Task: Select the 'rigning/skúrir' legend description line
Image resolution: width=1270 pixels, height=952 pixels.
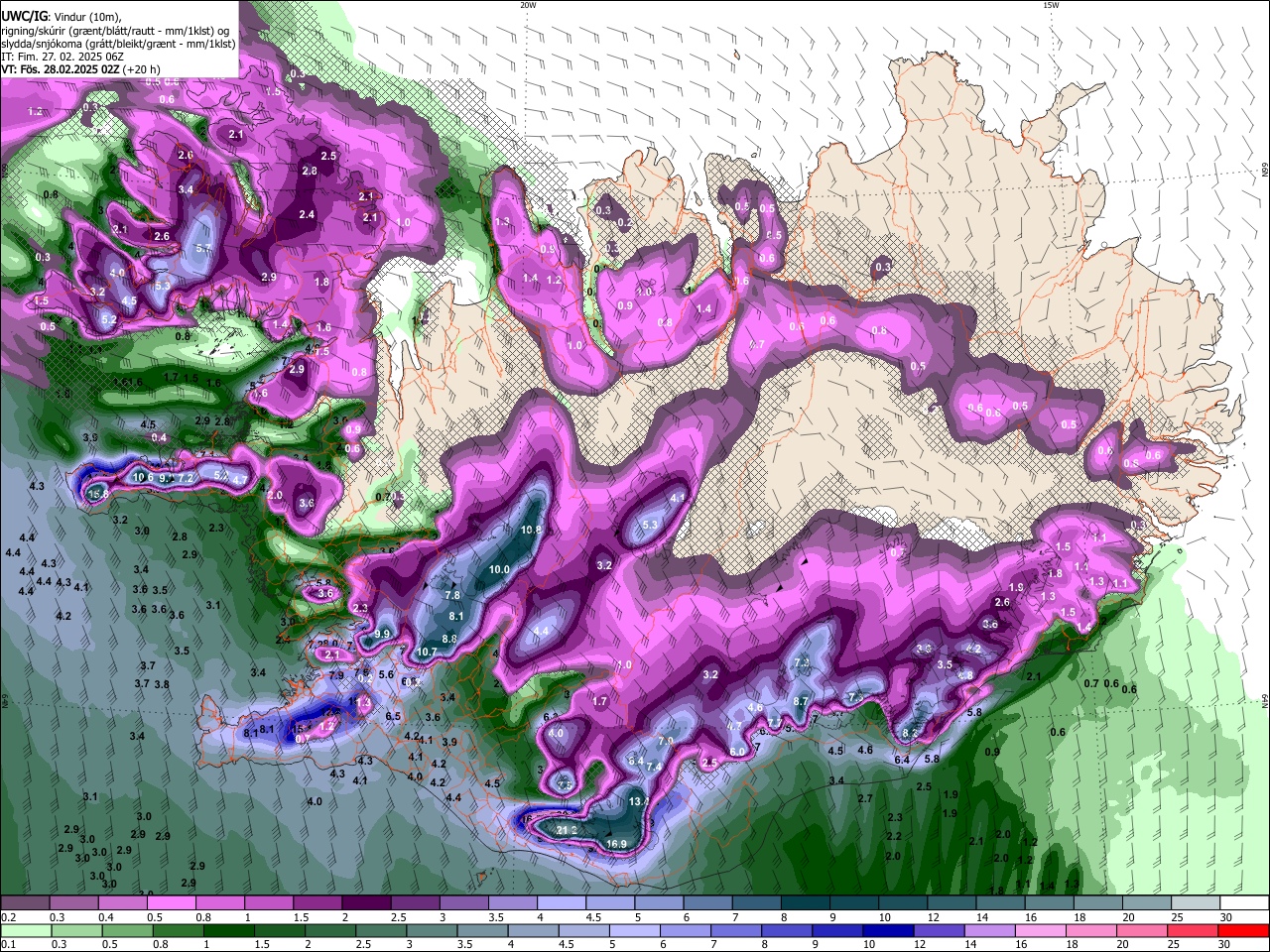Action: click(x=115, y=30)
